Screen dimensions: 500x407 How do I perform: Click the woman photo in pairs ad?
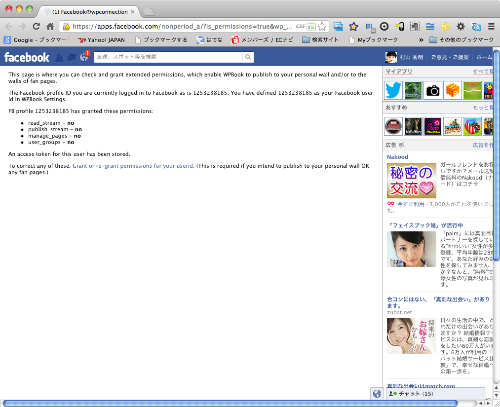click(411, 249)
